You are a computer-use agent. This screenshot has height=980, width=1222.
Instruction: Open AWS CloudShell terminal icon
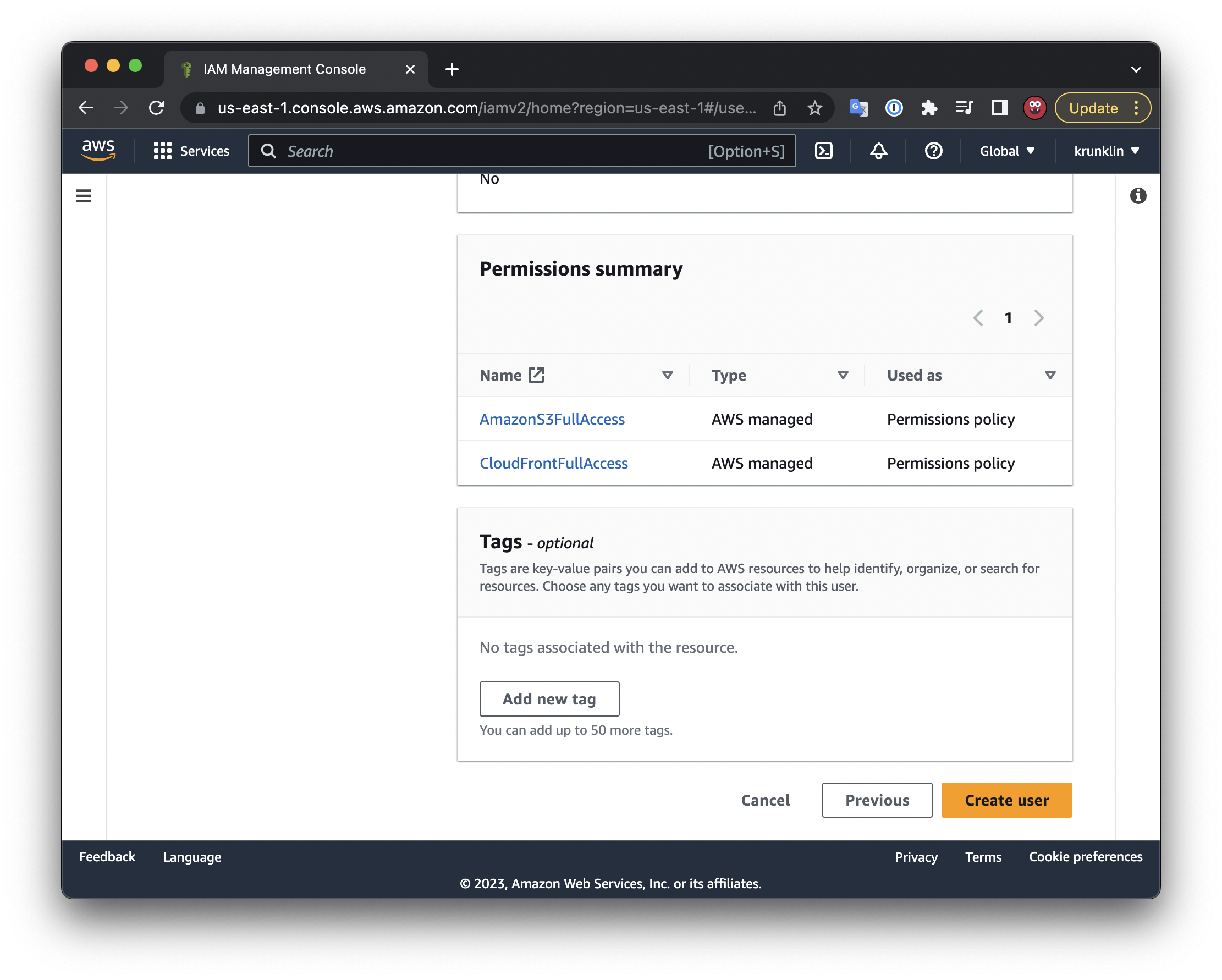(x=823, y=151)
